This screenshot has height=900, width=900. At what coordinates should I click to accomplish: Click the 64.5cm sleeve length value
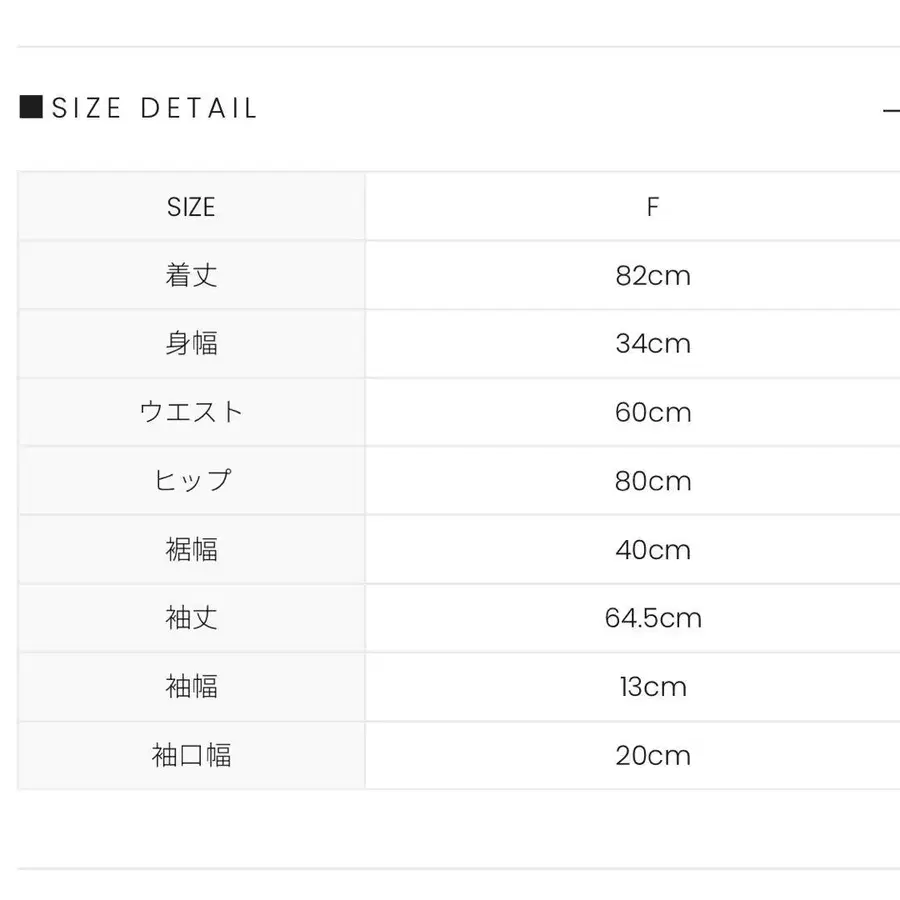coord(653,618)
